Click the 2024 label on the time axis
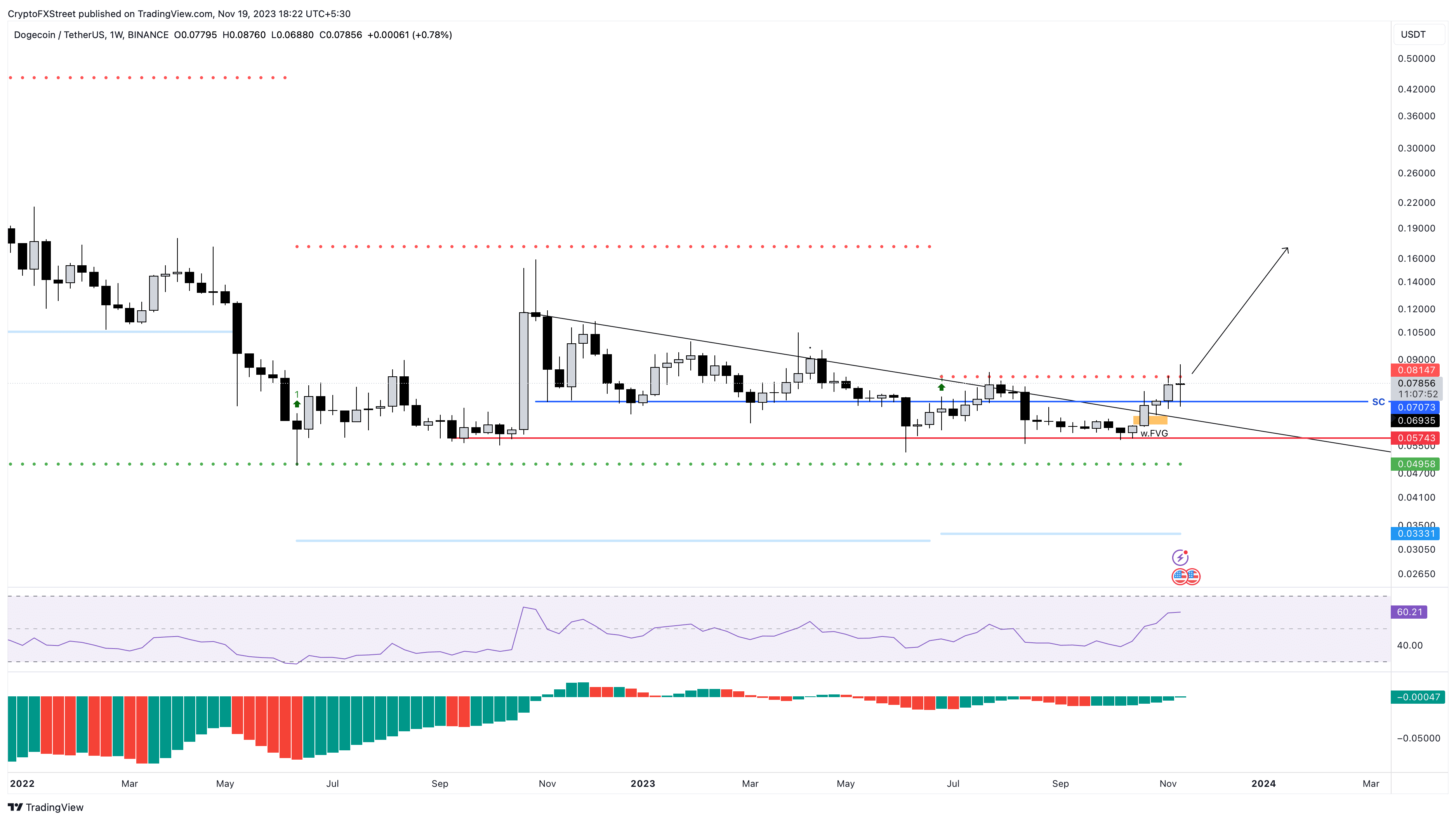1456x821 pixels. point(1263,784)
